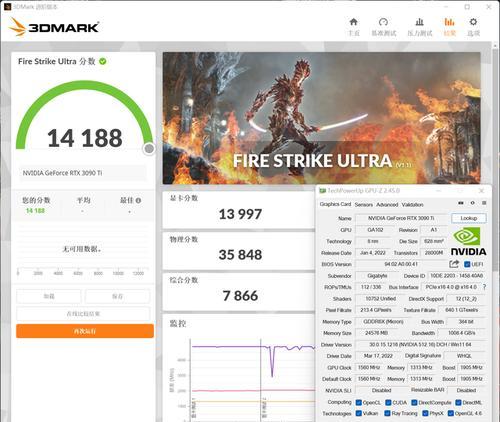This screenshot has width=500, height=422.
Task: Click the NVIDIA SLI Disabled value
Action: click(381, 390)
